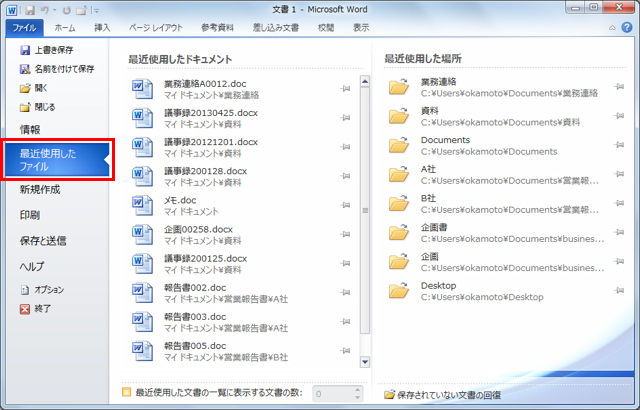This screenshot has width=640, height=410.
Task: Open the Word icon for 報告書003.doc
Action: pyautogui.click(x=142, y=322)
